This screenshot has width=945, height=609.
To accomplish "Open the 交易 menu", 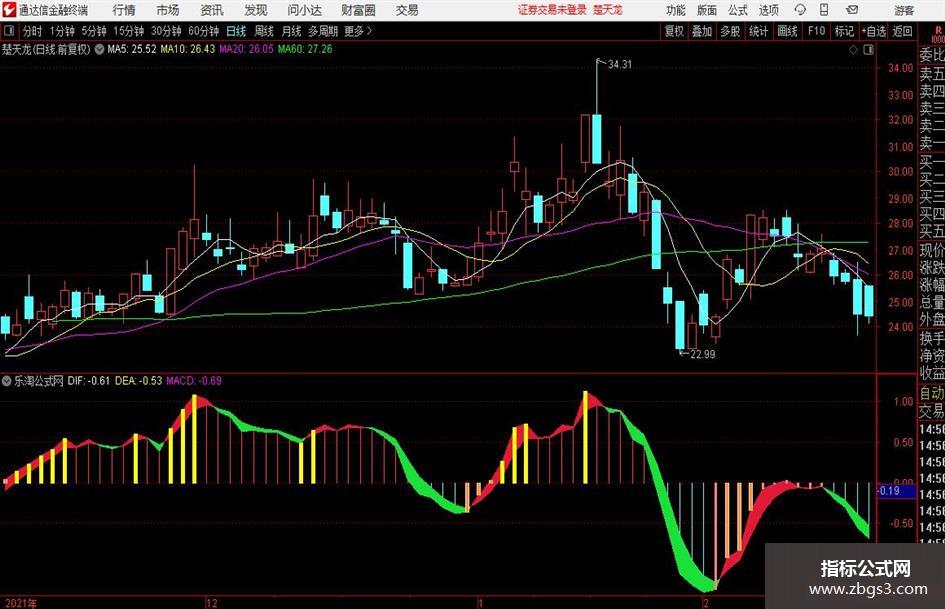I will 407,10.
